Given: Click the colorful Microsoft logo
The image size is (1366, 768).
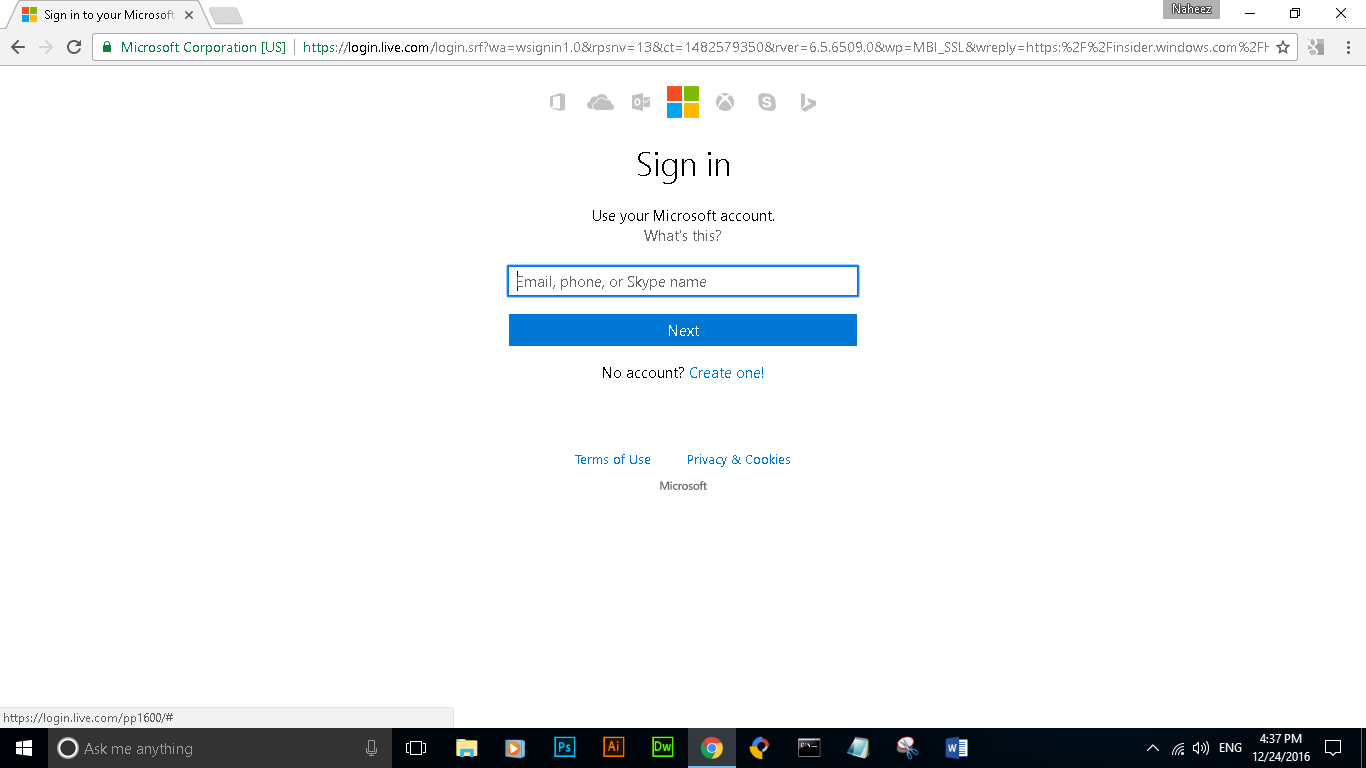Looking at the screenshot, I should (683, 102).
